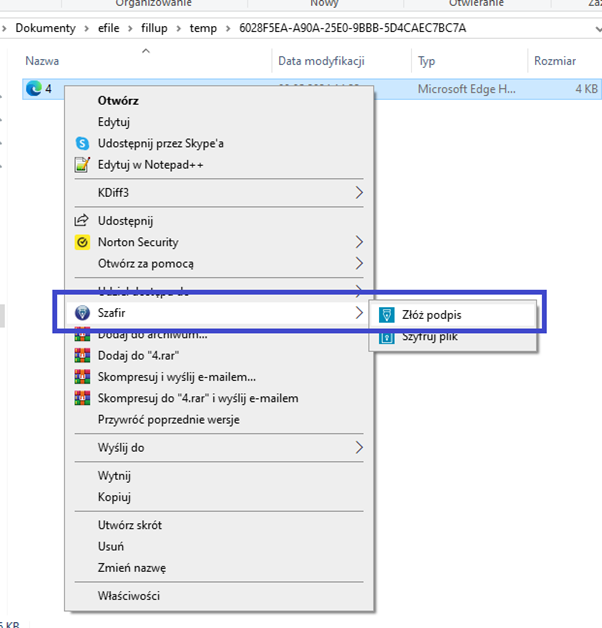Click Microsoft Edge H... type cell
This screenshot has height=628, width=602.
[467, 89]
